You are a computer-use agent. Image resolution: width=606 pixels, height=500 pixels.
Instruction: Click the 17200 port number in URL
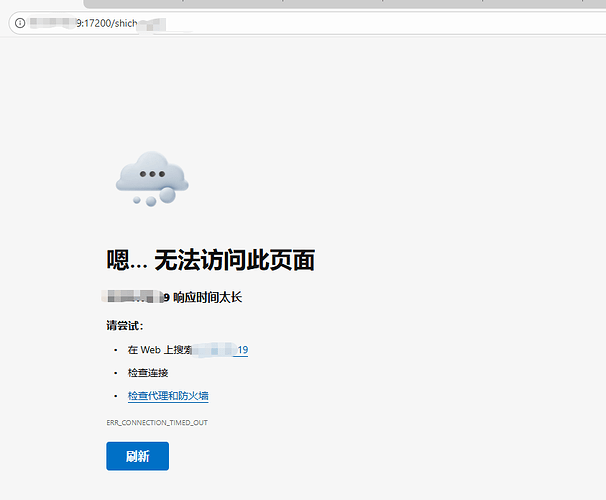pyautogui.click(x=99, y=22)
